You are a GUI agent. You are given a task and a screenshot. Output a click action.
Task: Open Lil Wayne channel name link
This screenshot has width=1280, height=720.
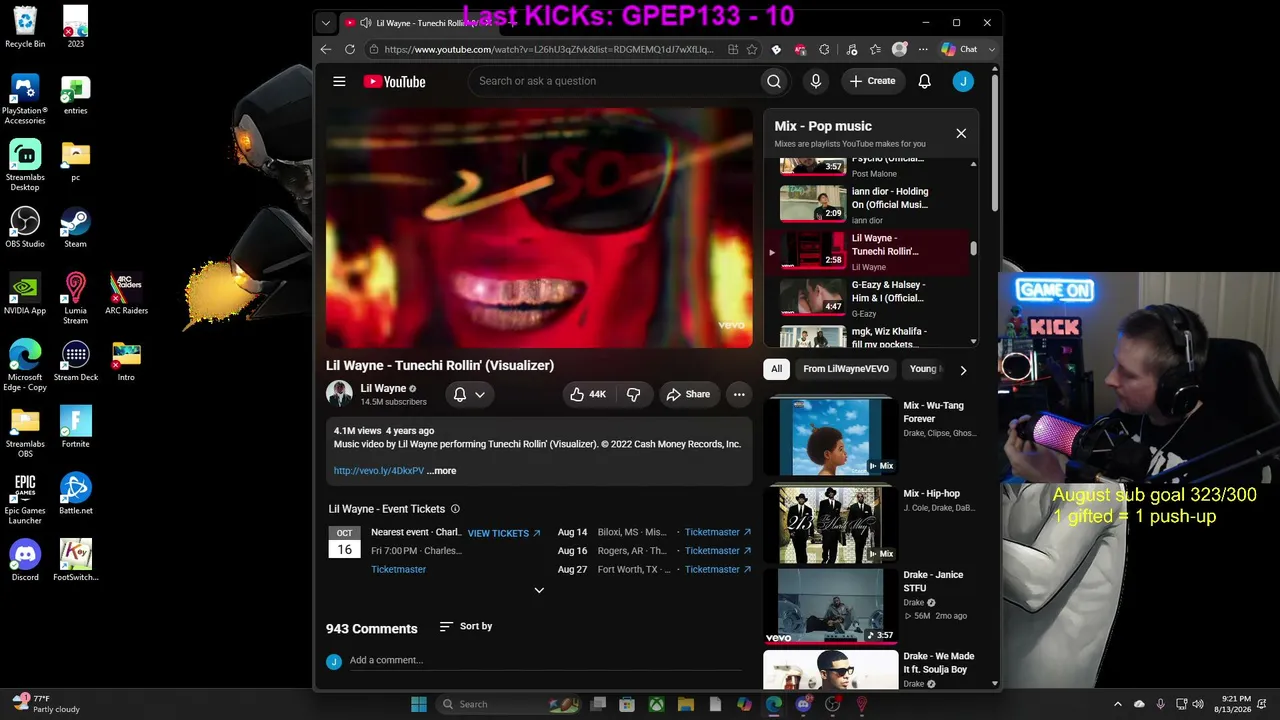[383, 388]
